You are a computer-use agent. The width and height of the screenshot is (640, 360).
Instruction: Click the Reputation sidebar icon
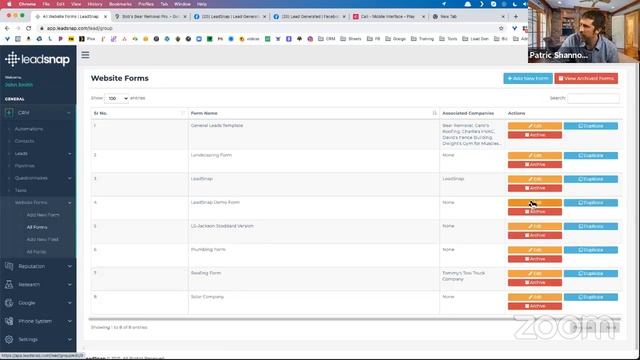pyautogui.click(x=9, y=266)
